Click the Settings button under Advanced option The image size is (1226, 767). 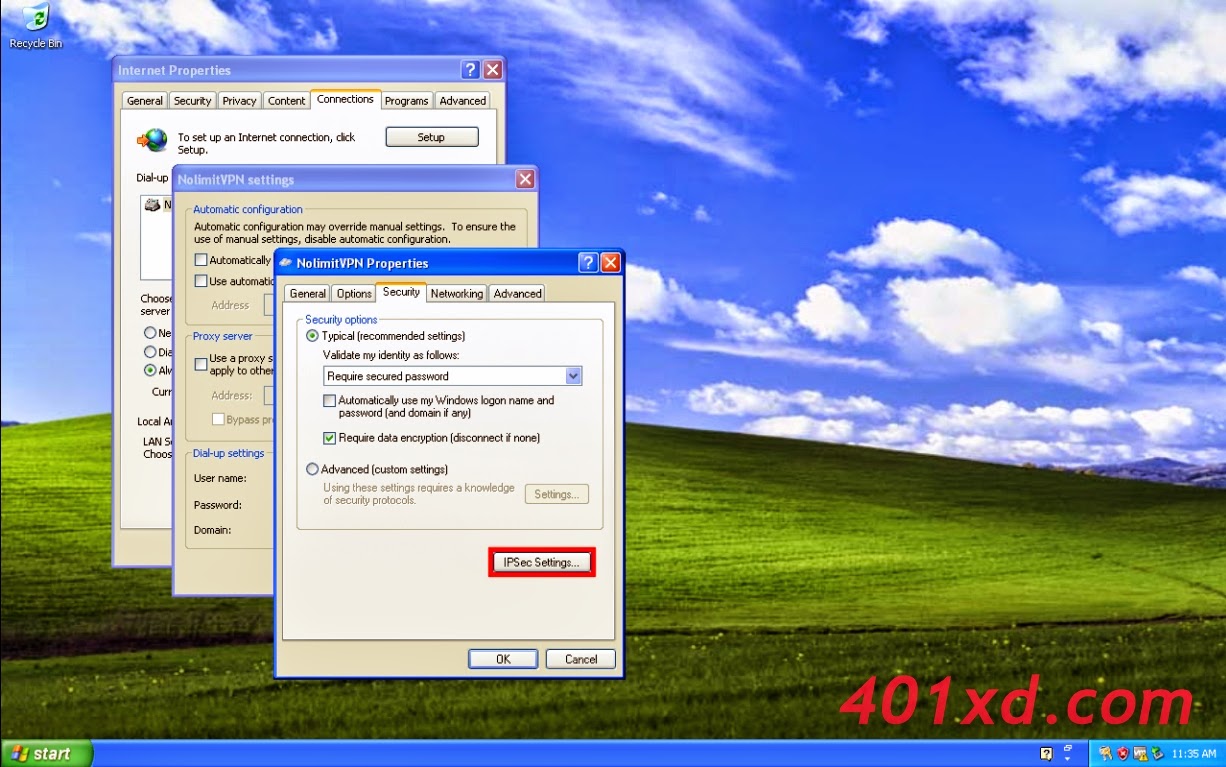[557, 494]
